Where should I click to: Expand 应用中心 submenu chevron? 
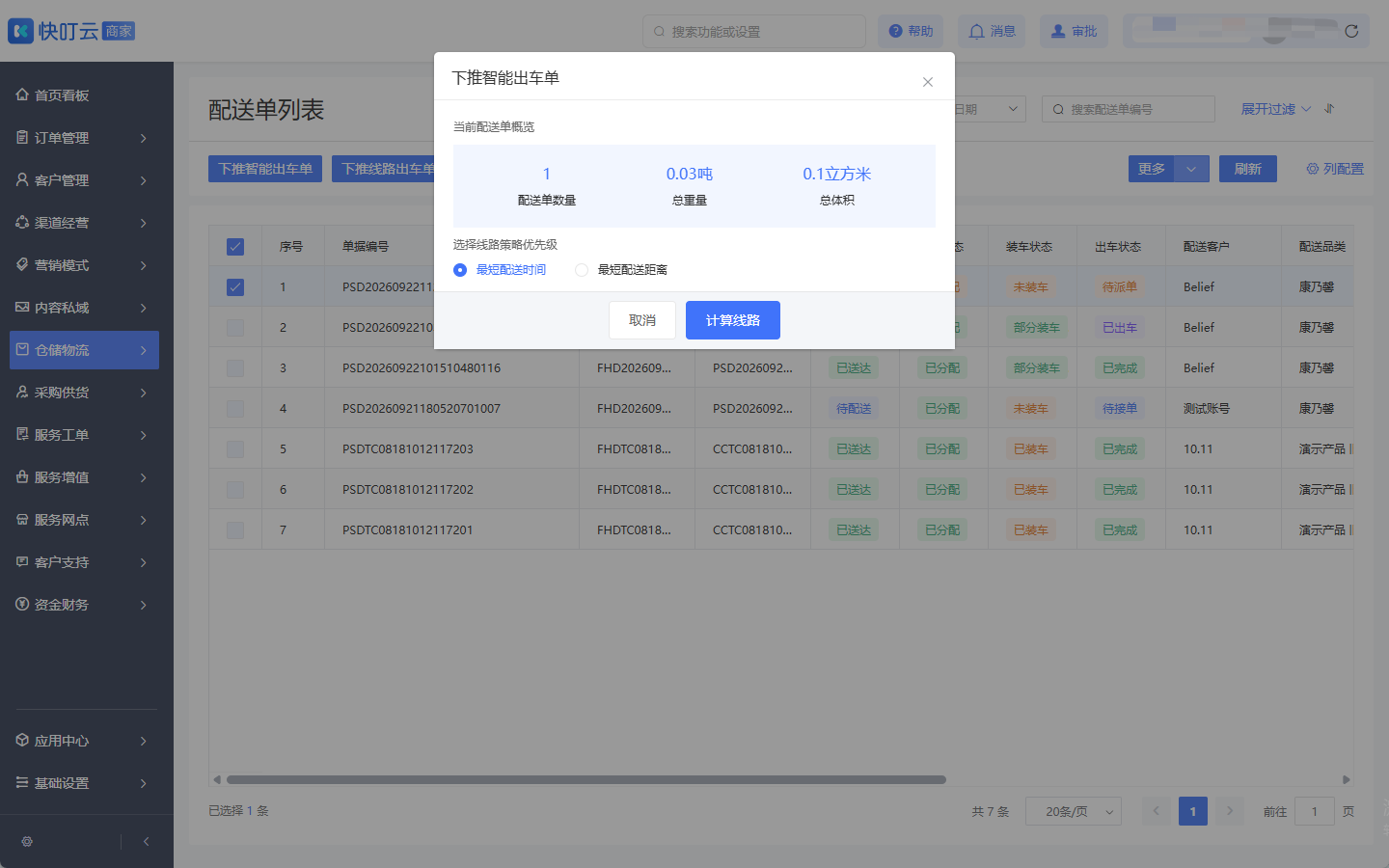coord(143,741)
